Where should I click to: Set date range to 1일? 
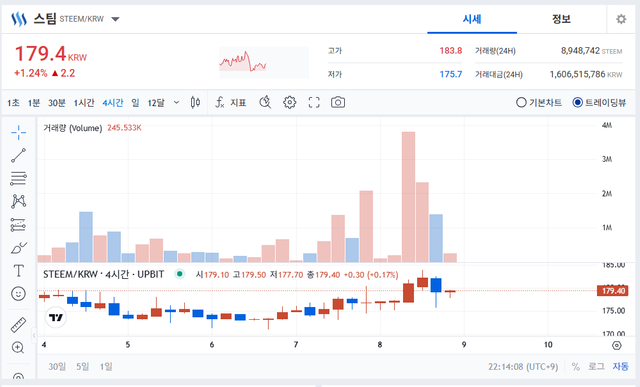[106, 367]
